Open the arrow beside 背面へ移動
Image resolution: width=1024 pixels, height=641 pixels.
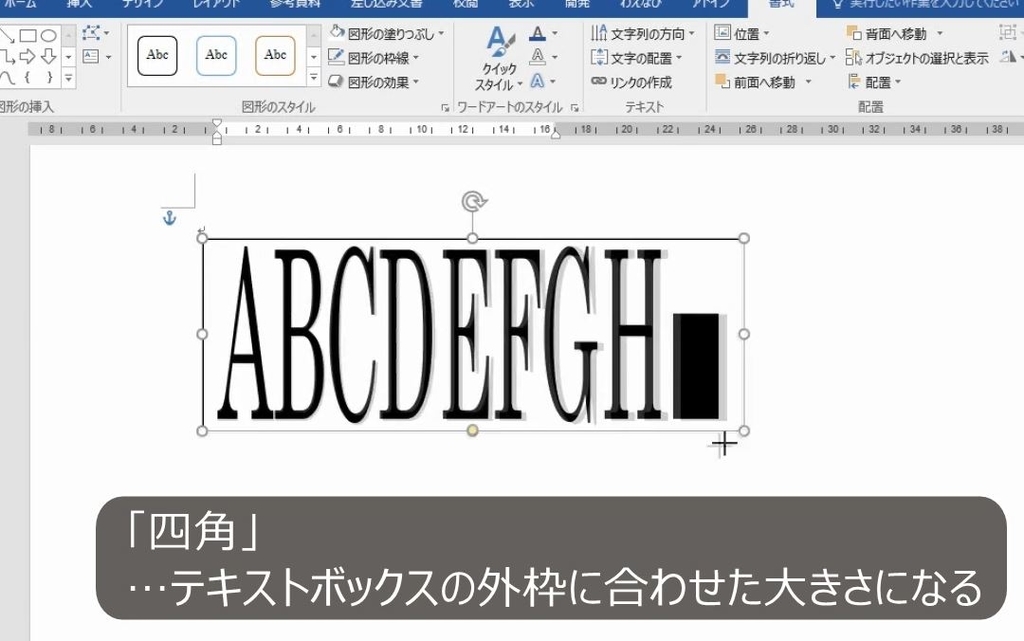point(940,33)
